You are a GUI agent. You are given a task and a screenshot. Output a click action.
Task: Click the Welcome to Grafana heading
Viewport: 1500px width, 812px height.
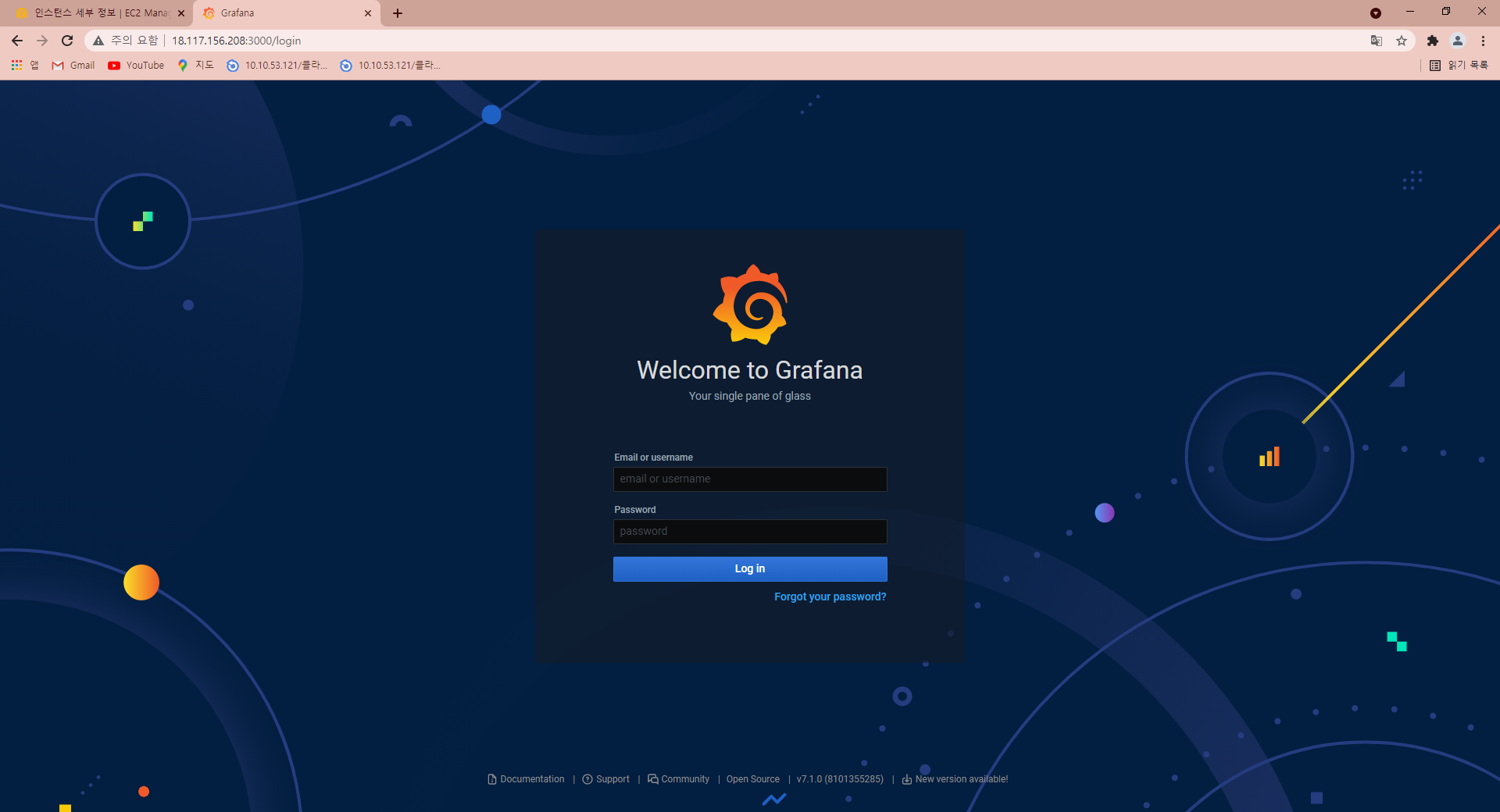coord(750,370)
